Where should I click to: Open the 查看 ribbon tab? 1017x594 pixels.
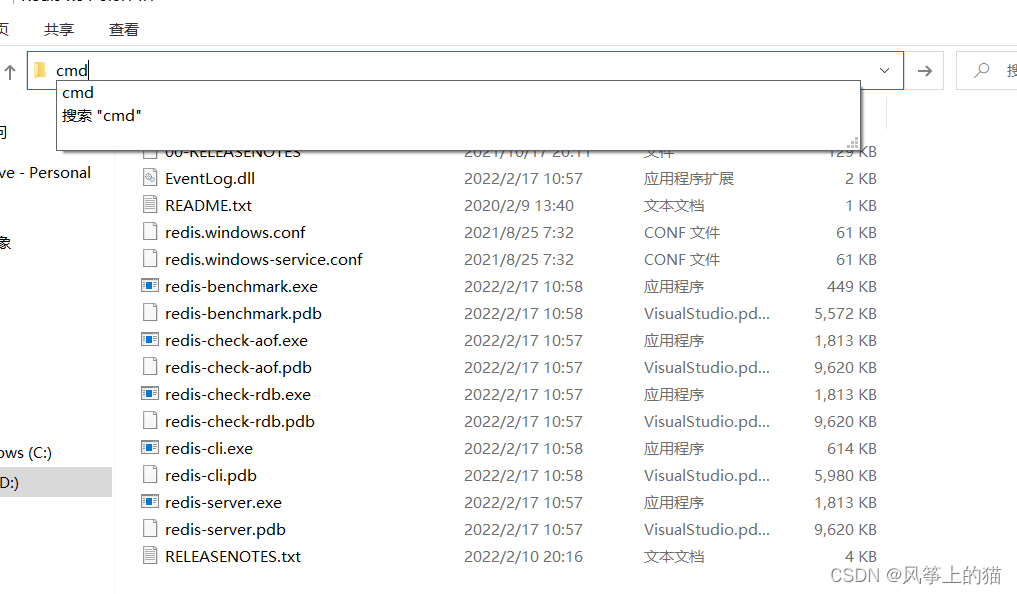point(124,29)
